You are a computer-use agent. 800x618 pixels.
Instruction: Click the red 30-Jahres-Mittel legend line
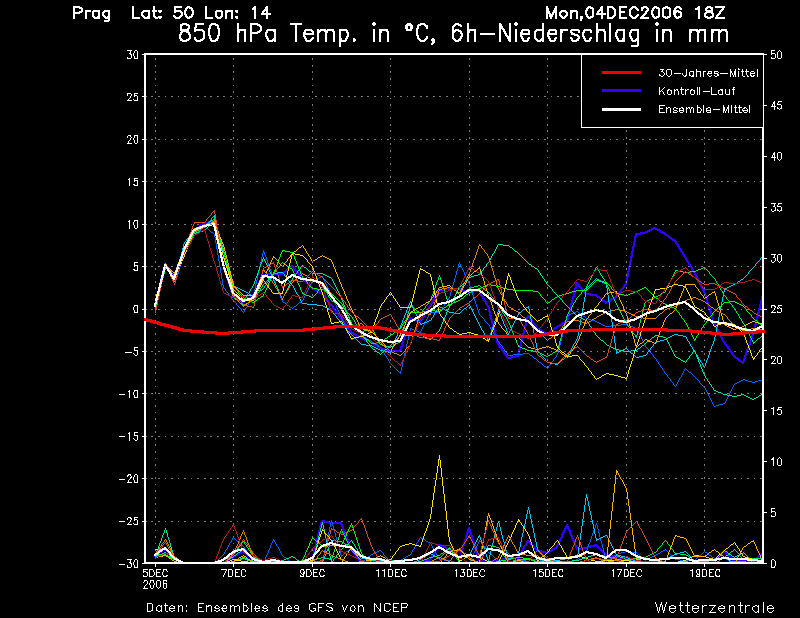[621, 73]
